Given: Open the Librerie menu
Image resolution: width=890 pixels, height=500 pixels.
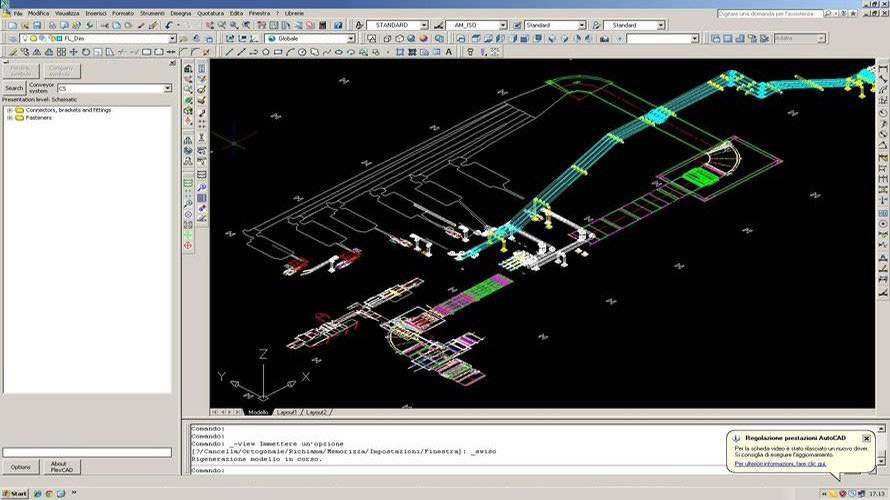Looking at the screenshot, I should tap(294, 13).
